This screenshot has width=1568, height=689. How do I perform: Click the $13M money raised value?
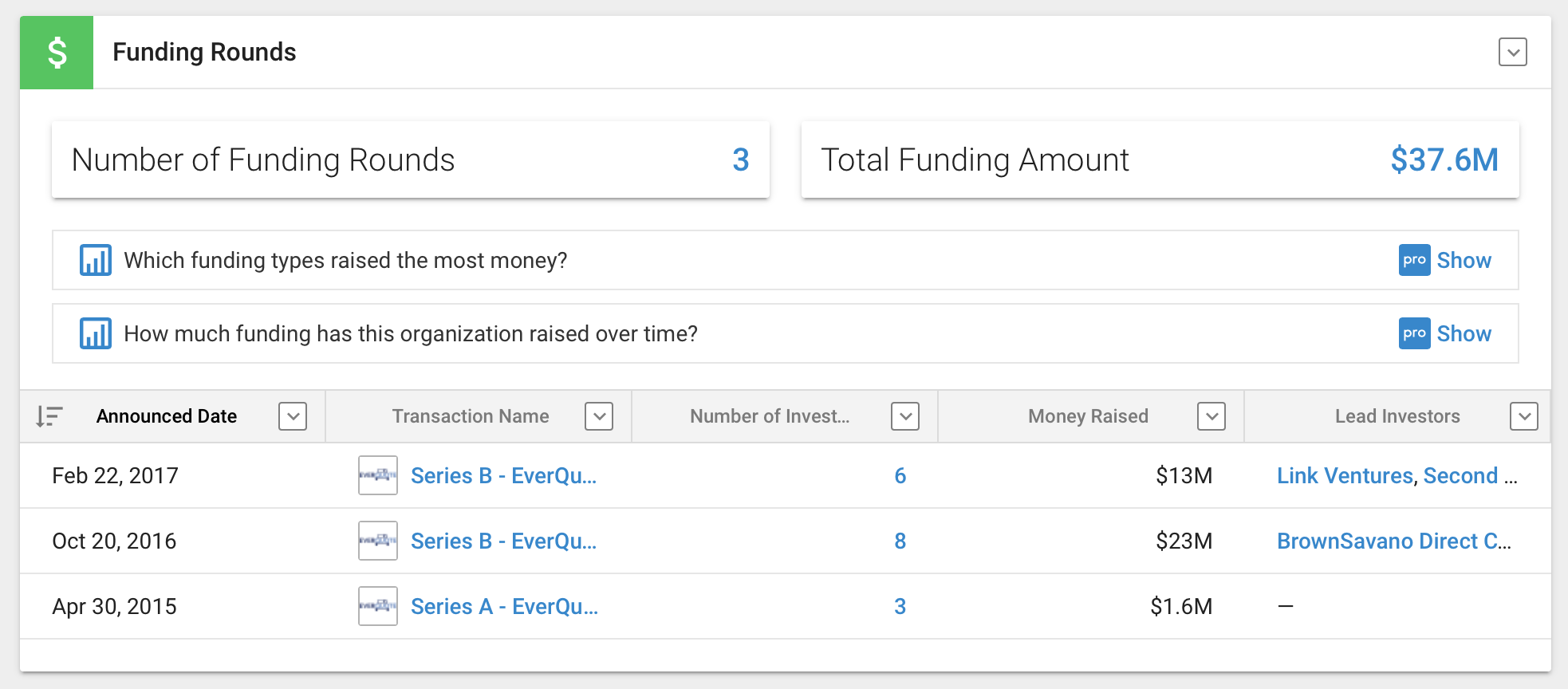pos(1184,475)
